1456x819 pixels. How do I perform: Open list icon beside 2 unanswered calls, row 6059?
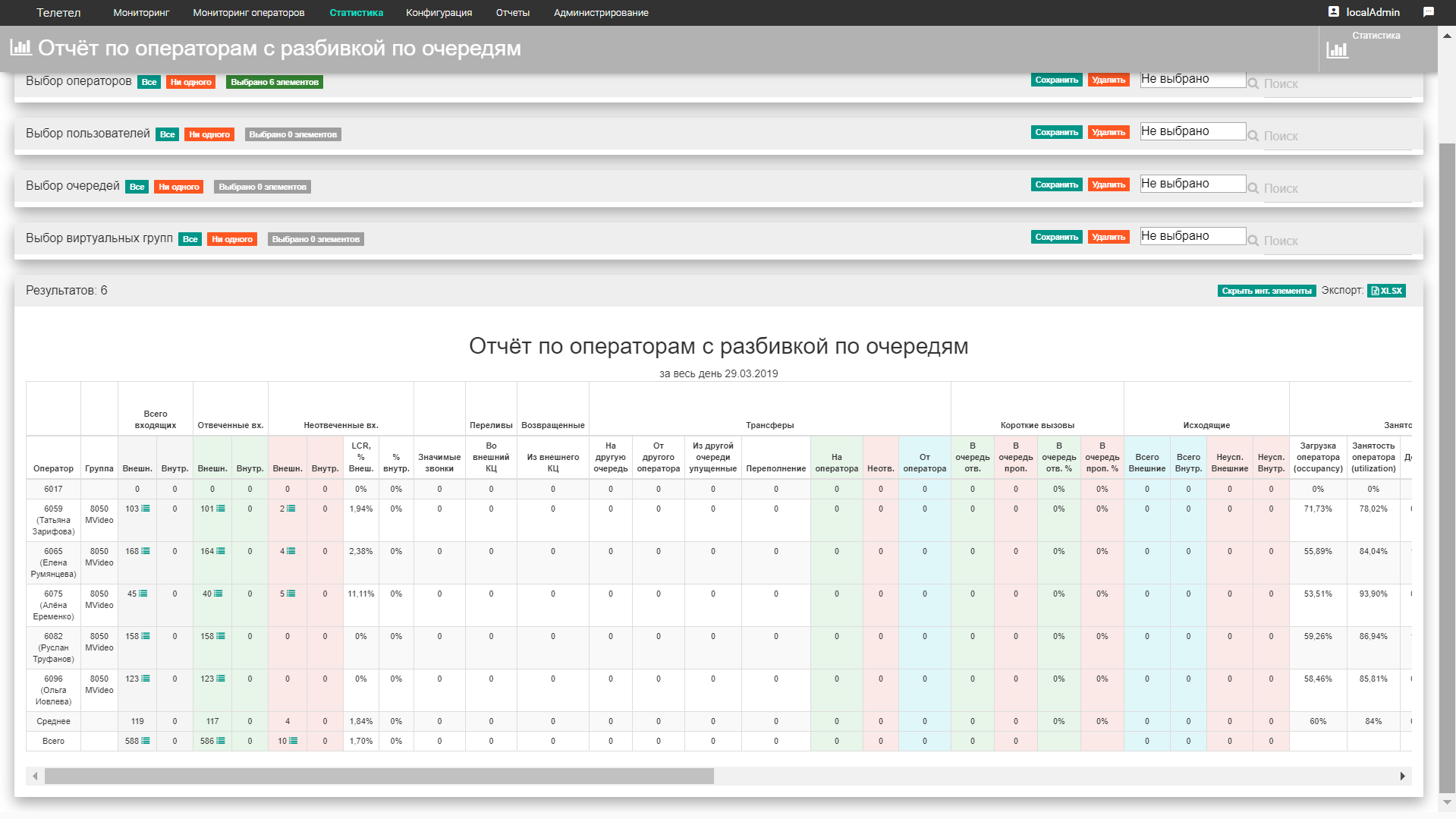tap(291, 509)
